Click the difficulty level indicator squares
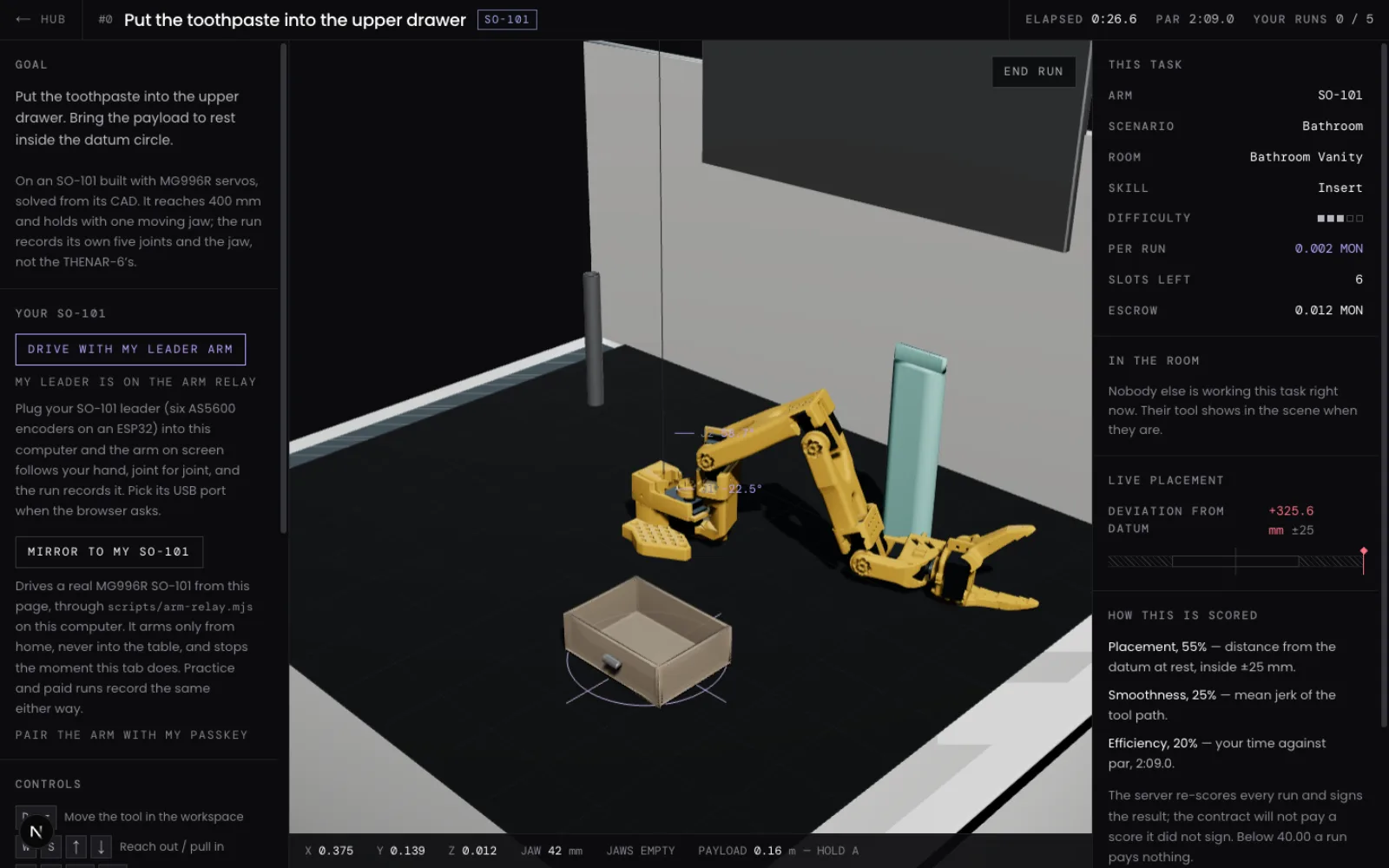 [1340, 218]
